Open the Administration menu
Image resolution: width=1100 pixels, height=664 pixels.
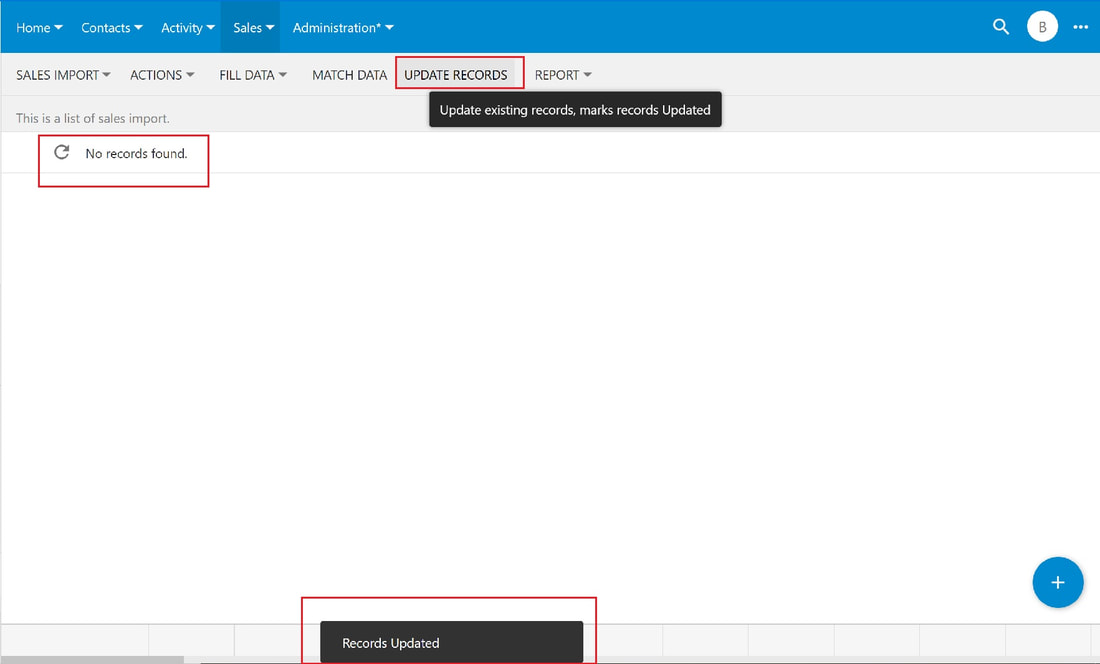click(343, 27)
